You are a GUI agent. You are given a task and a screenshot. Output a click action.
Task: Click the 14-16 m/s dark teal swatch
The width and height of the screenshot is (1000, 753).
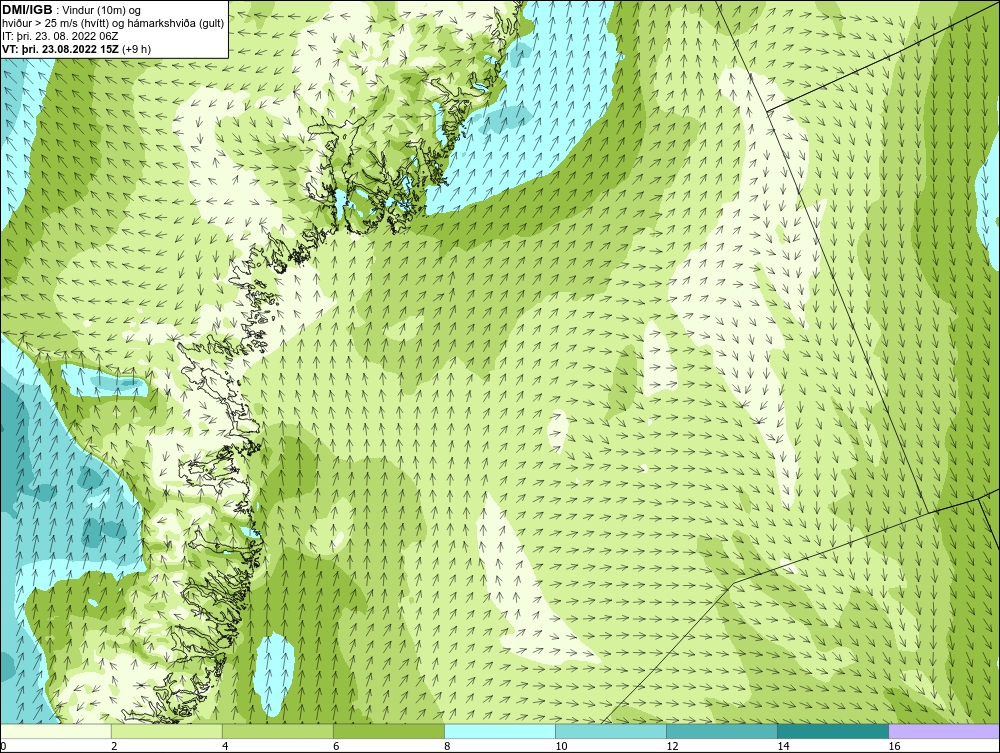click(833, 731)
